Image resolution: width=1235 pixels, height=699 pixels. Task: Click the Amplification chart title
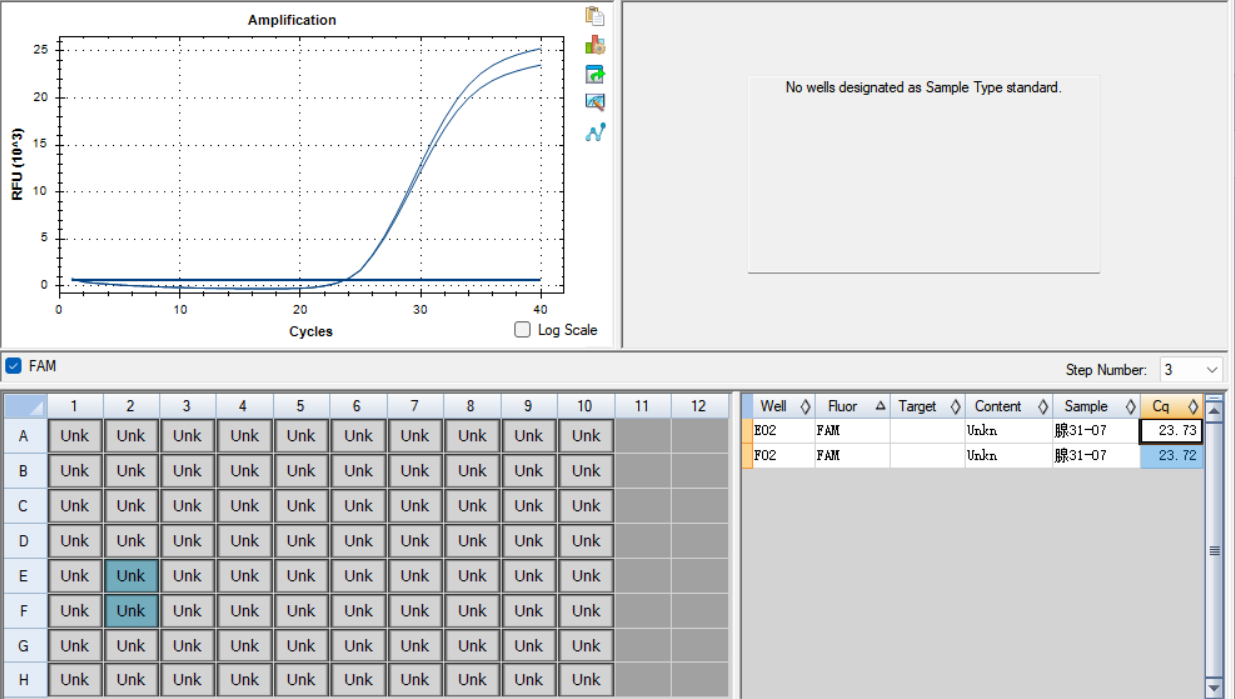(292, 20)
